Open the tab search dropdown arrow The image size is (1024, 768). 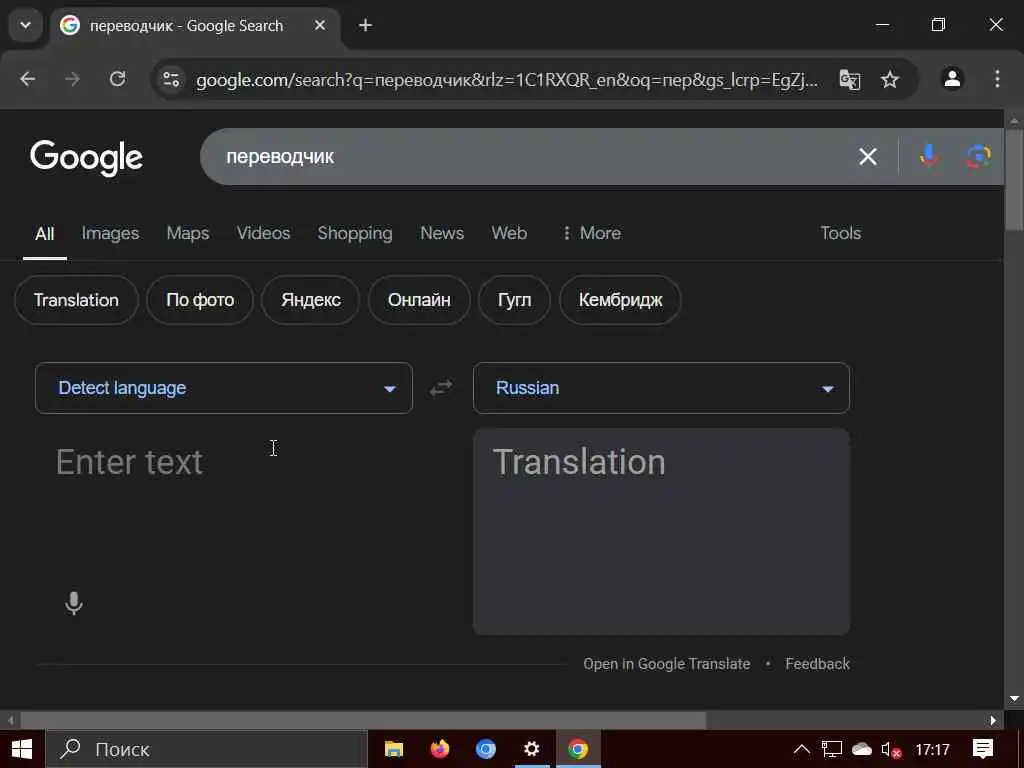pos(25,25)
